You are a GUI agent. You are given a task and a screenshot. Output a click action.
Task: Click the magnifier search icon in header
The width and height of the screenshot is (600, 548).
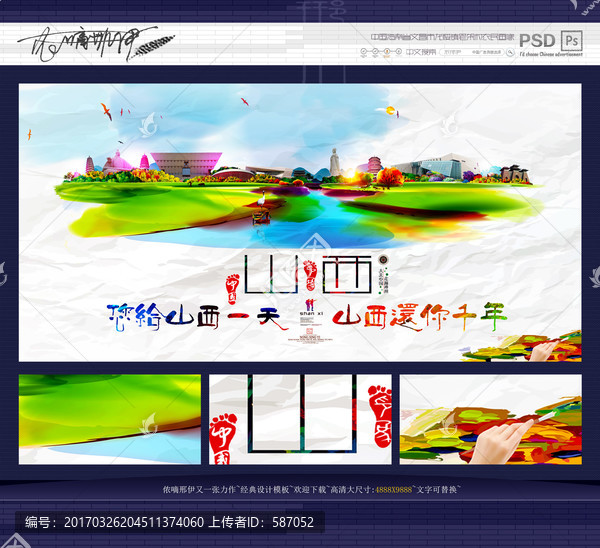(x=510, y=52)
